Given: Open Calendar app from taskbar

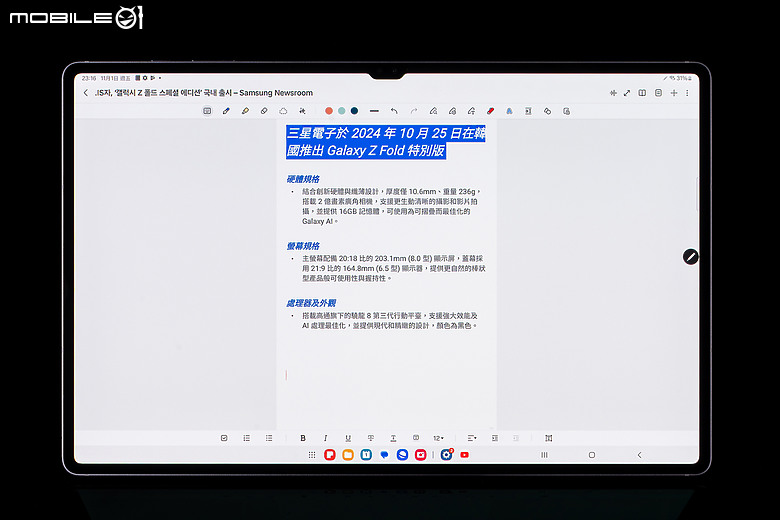Looking at the screenshot, I should coord(366,455).
